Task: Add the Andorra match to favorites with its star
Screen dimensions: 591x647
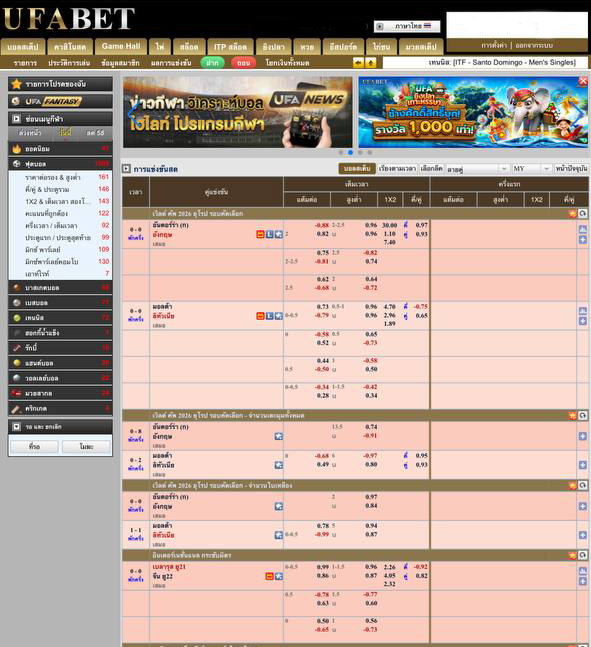Action: tap(279, 234)
